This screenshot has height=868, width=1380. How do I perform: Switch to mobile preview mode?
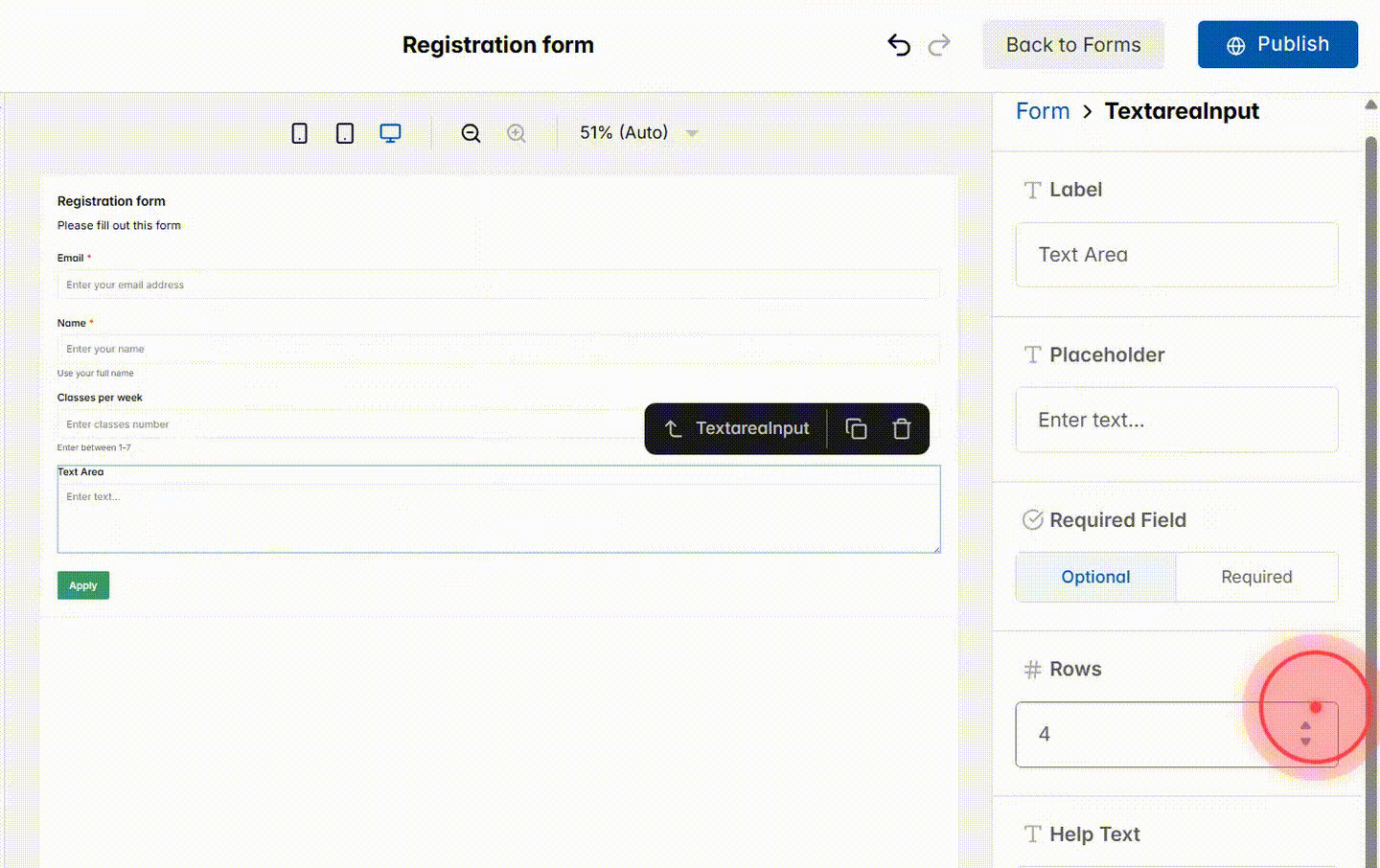299,133
